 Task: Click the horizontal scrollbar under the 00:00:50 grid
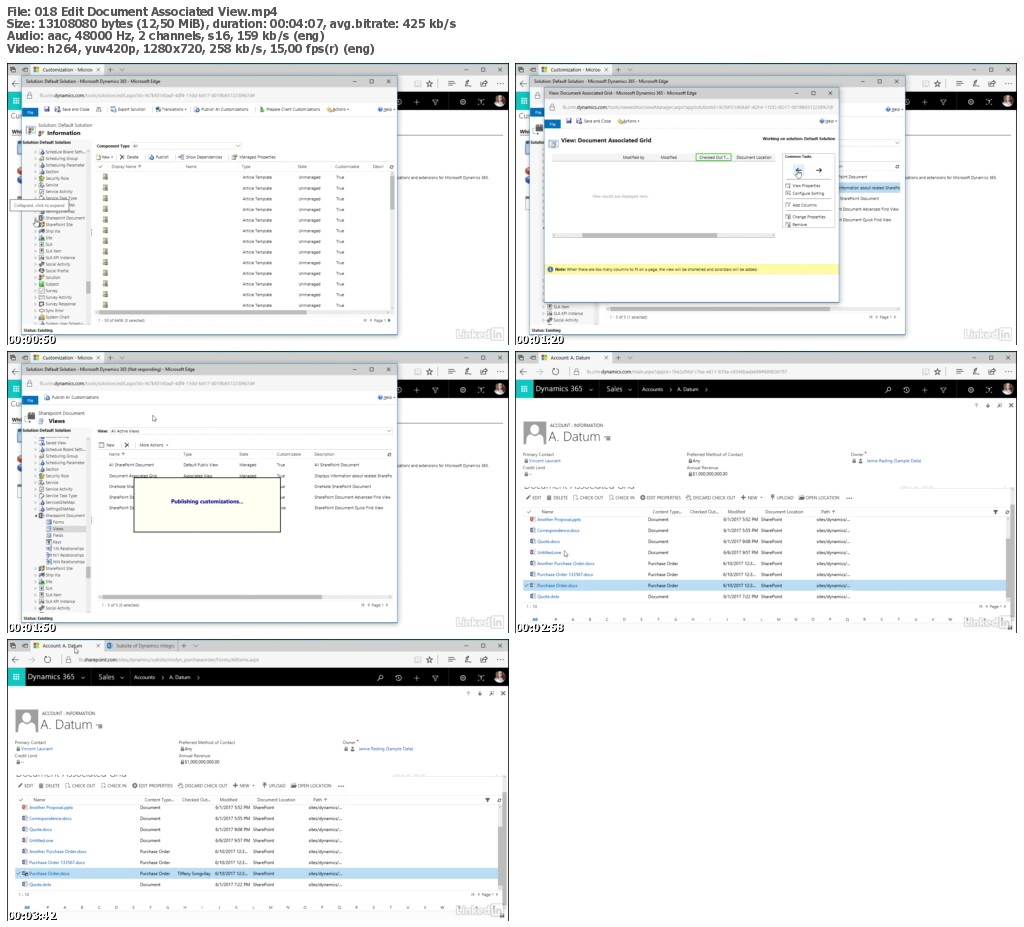click(x=202, y=312)
